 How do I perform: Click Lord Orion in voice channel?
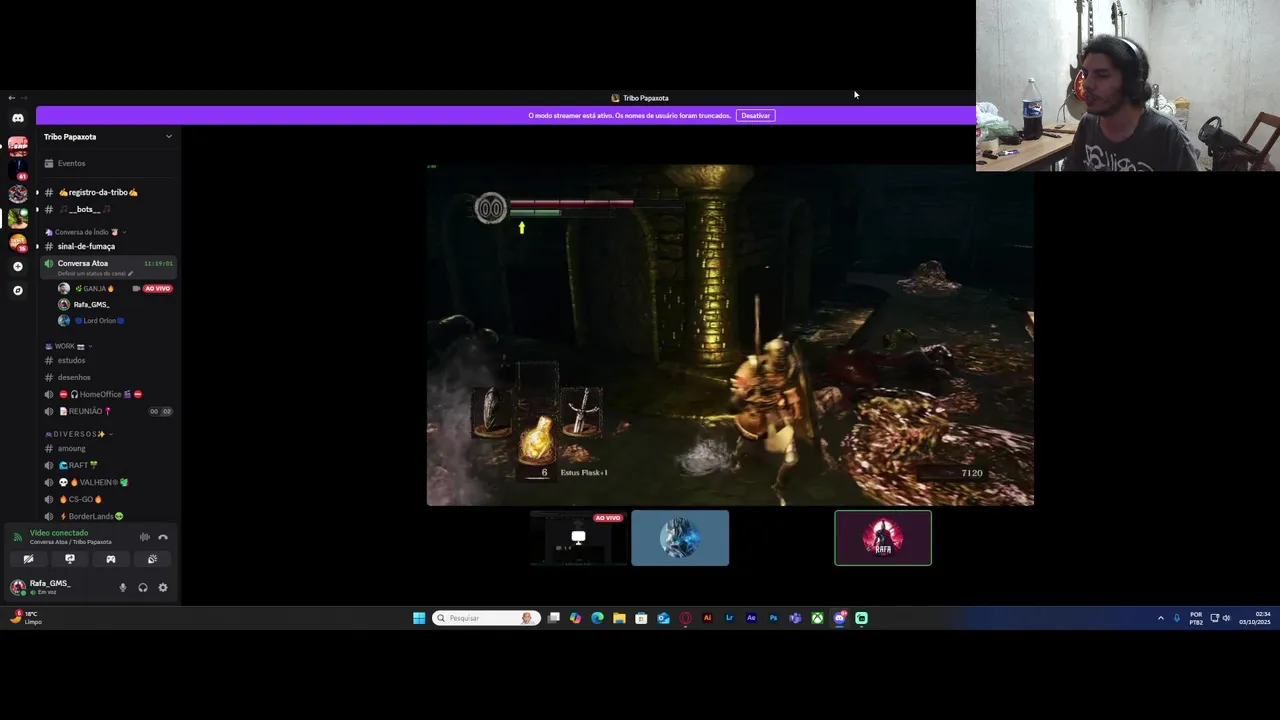[99, 321]
